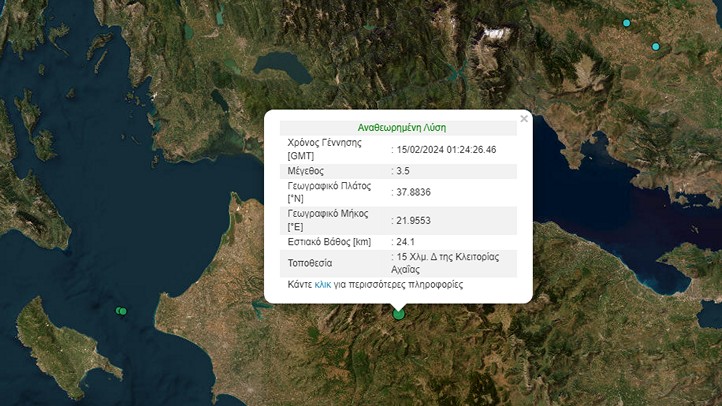Select the magnitude value 3.5
Viewport: 722px width, 406px height.
404,172
